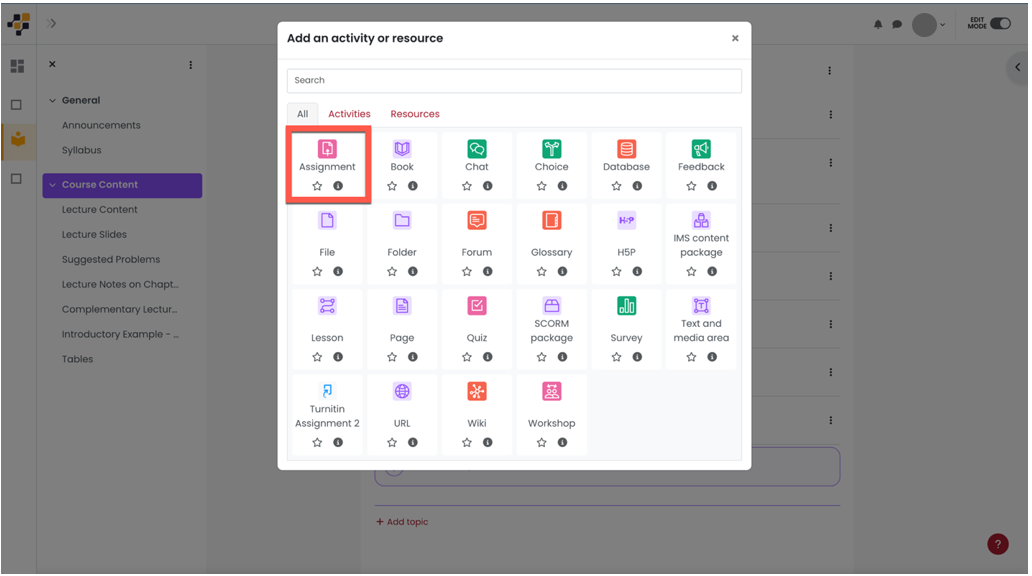Collapse the Course Content section

click(53, 185)
